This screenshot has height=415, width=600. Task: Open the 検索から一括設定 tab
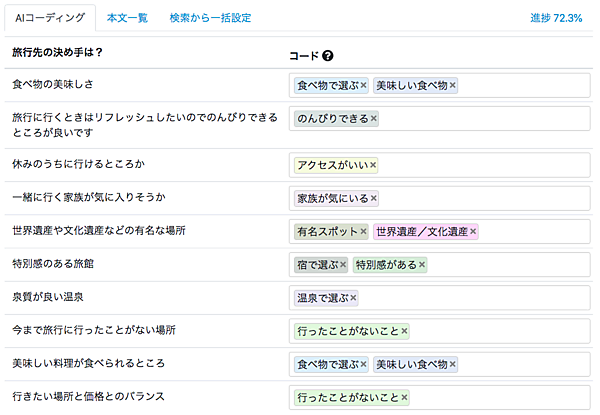point(210,18)
